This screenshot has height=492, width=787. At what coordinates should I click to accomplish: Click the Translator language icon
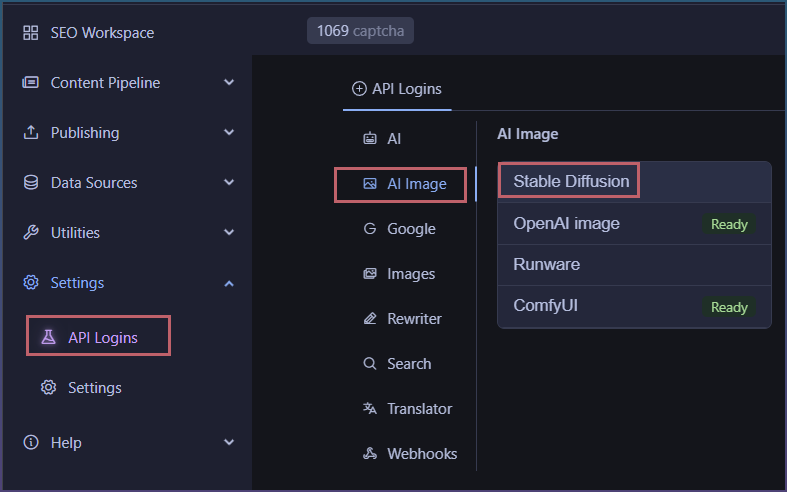point(370,409)
